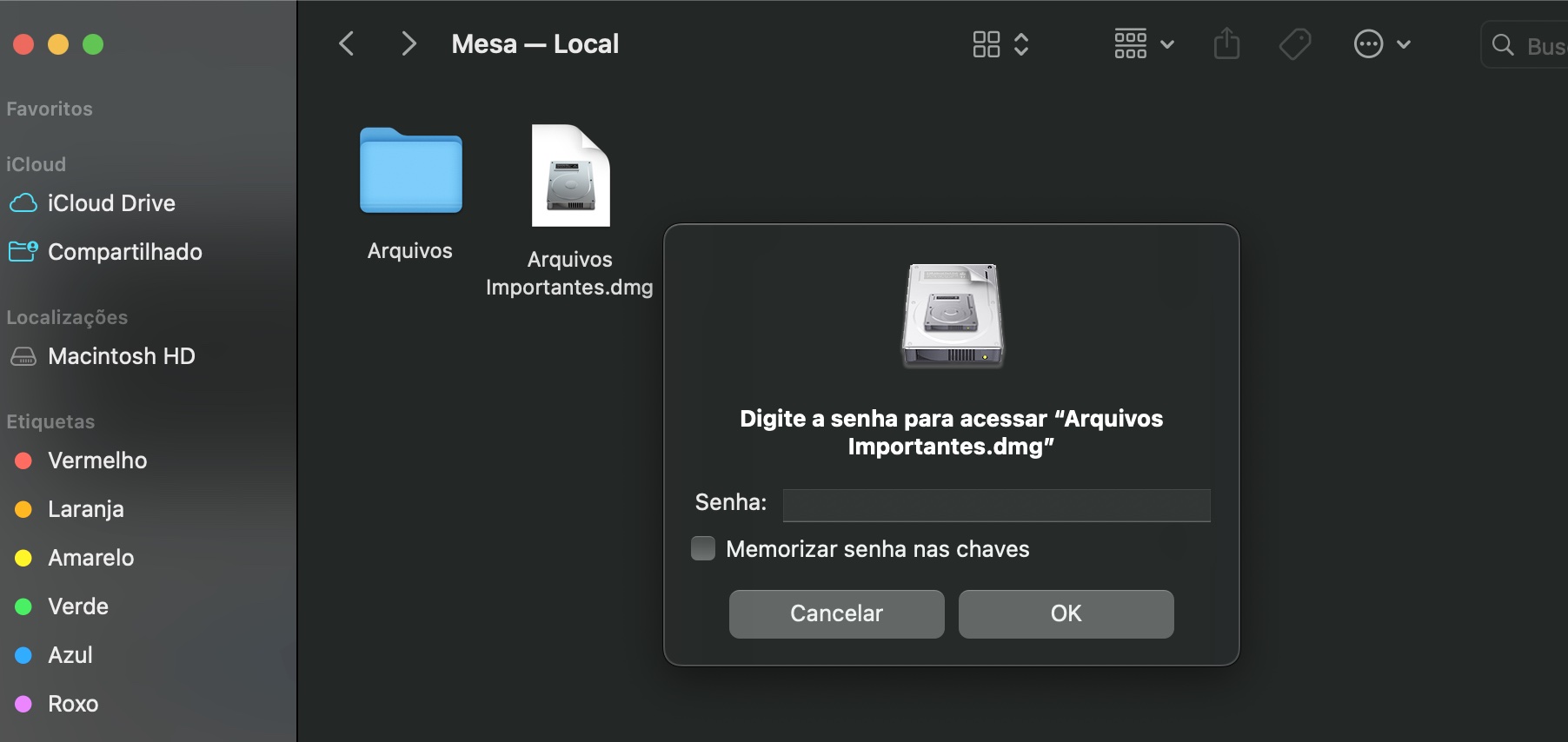Click the Favoritos sidebar header
The image size is (1568, 742).
point(50,109)
